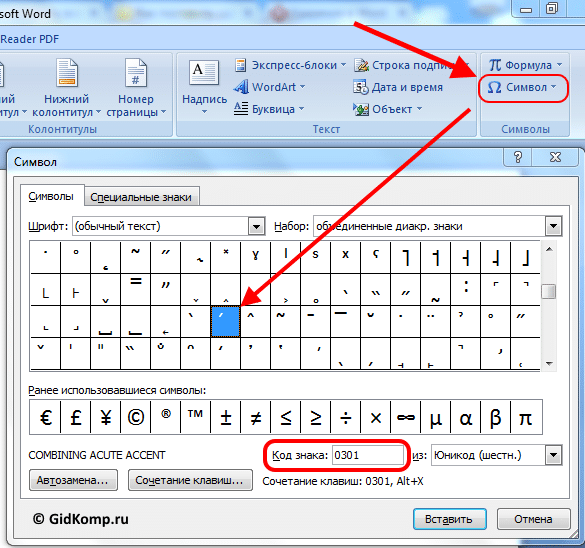Click the Код знака input field

[x=367, y=455]
